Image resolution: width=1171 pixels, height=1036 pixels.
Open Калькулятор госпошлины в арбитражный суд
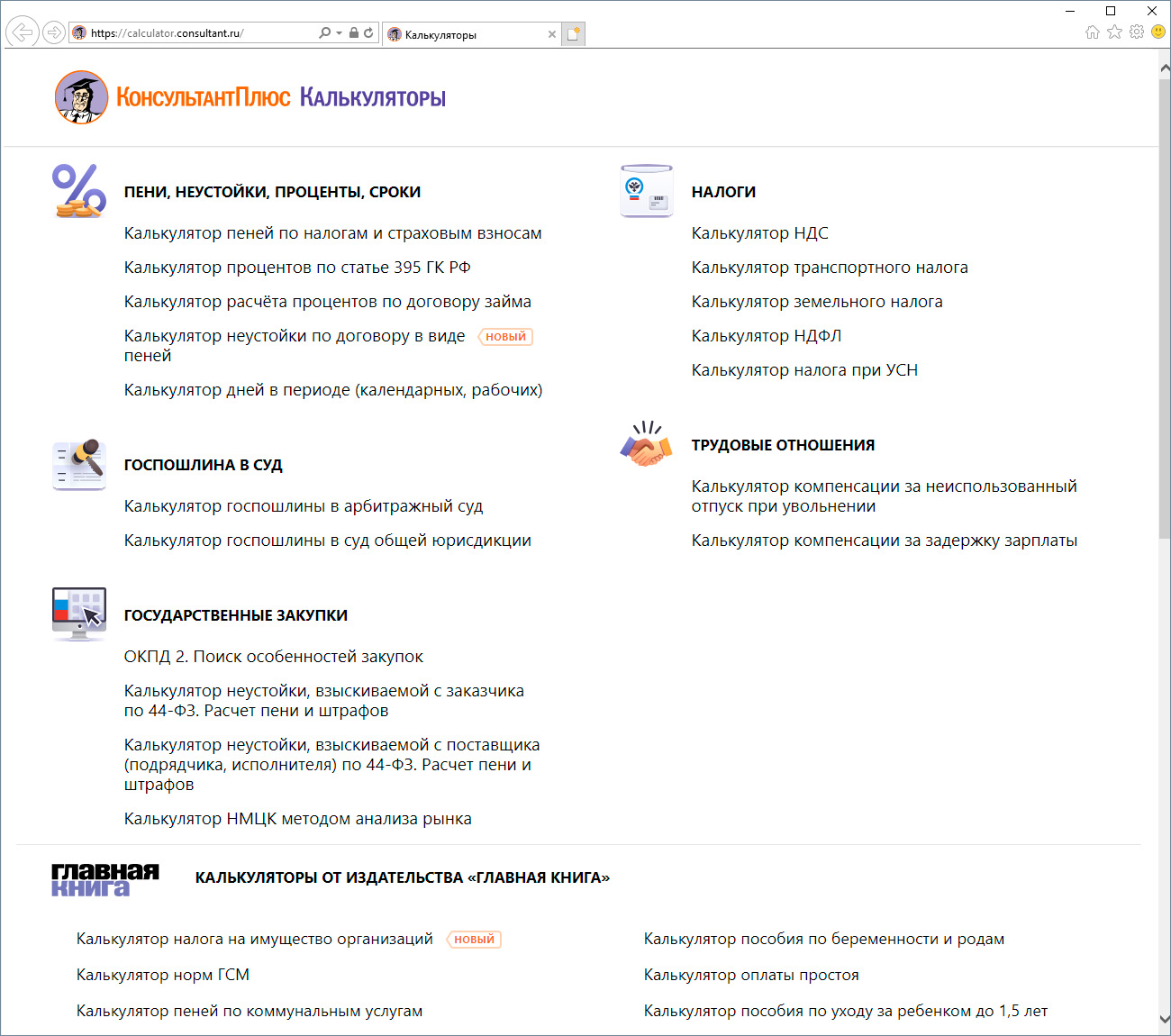[x=304, y=506]
